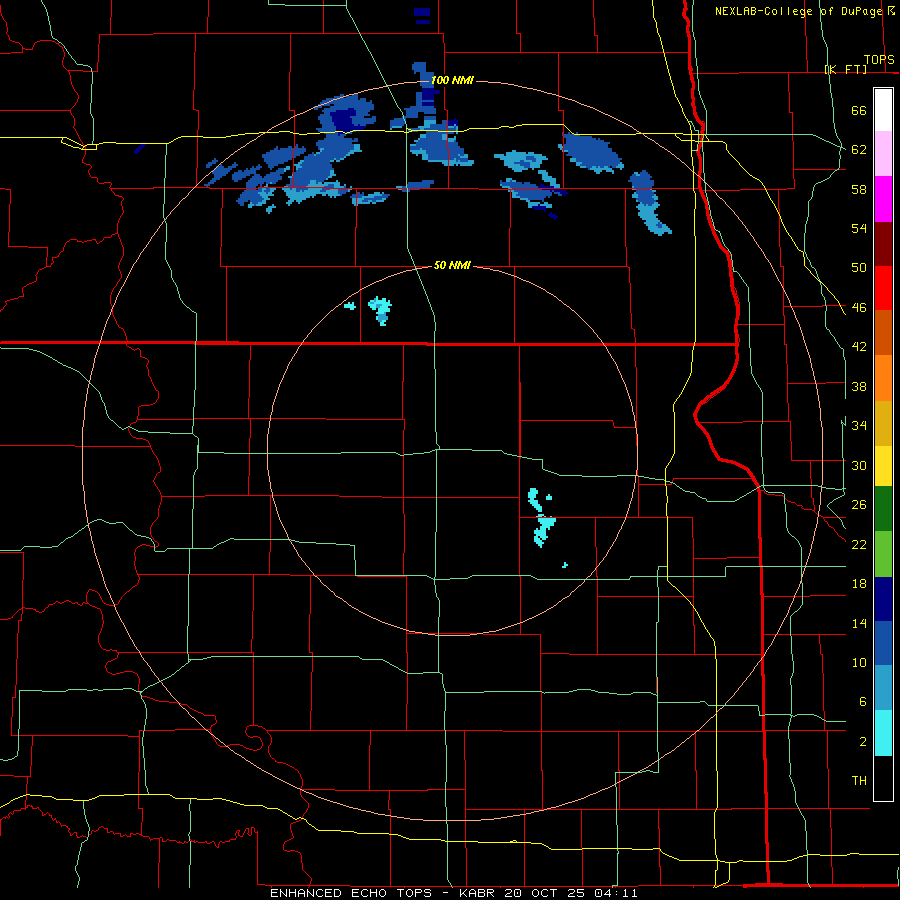Click the dark red swatch between 50 and 54
The width and height of the screenshot is (900, 900).
pyautogui.click(x=883, y=244)
